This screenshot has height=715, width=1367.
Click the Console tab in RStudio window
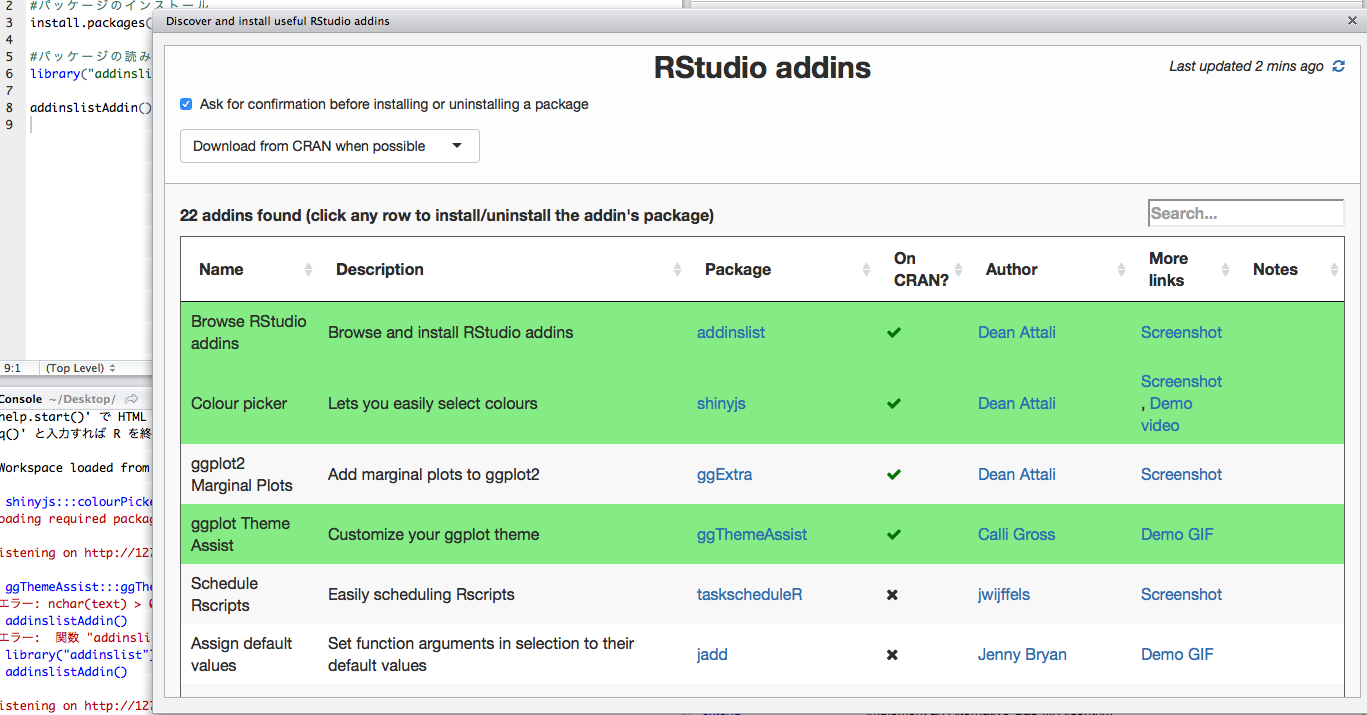click(21, 399)
